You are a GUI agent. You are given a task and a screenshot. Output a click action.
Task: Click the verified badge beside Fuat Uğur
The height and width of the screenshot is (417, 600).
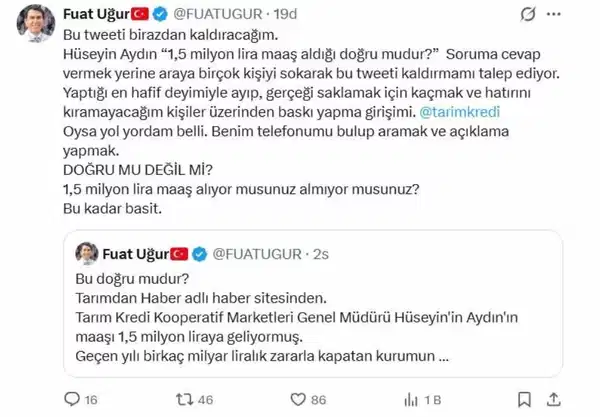coord(160,14)
